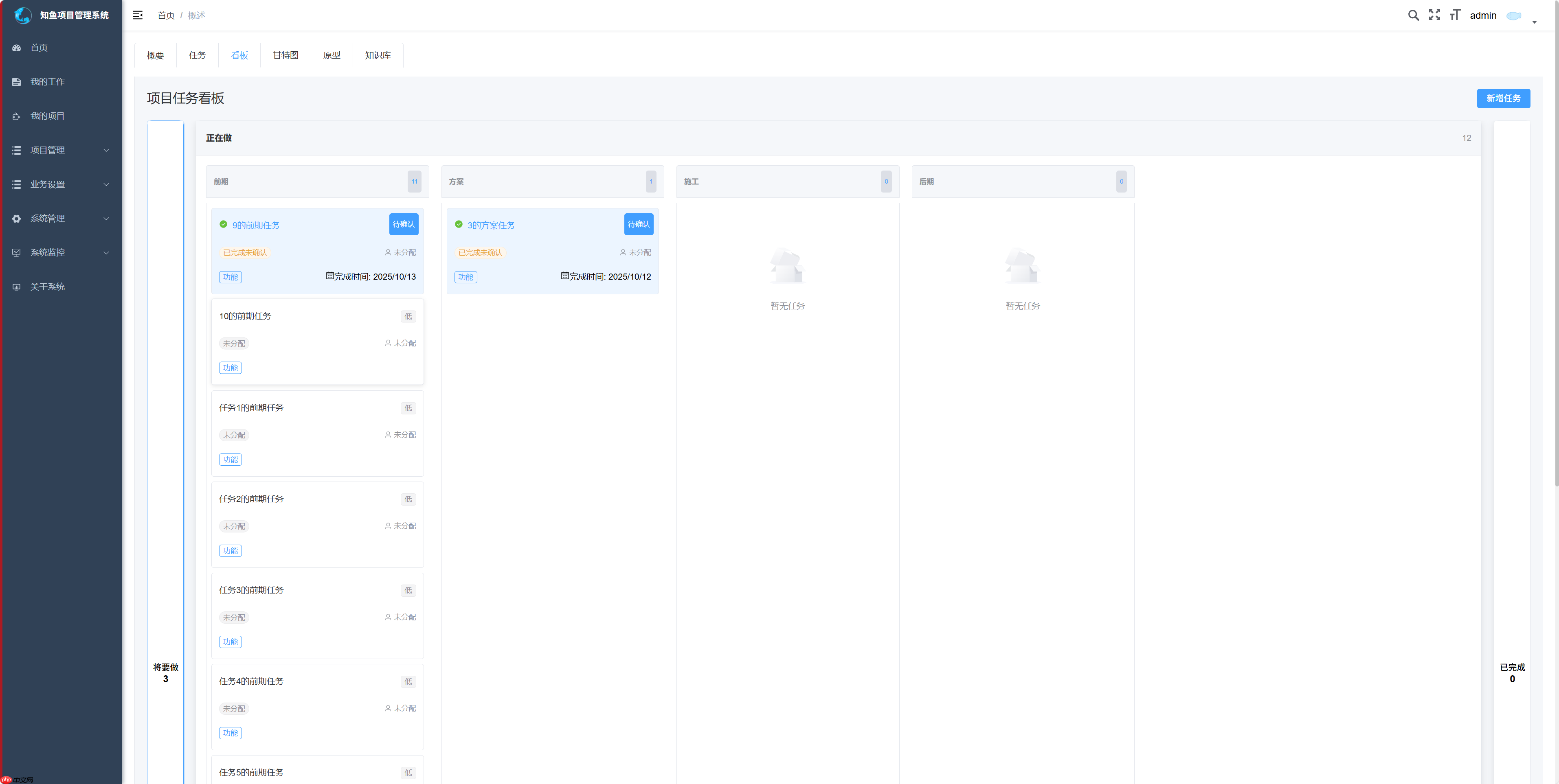
Task: Click the 新增任务 button
Action: coord(1503,98)
